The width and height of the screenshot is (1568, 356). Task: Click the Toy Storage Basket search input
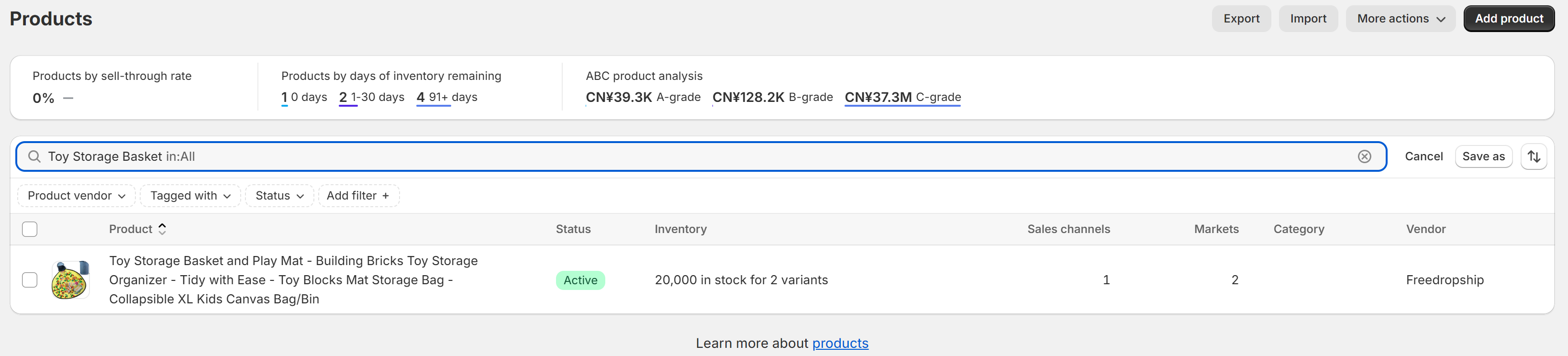coord(701,156)
